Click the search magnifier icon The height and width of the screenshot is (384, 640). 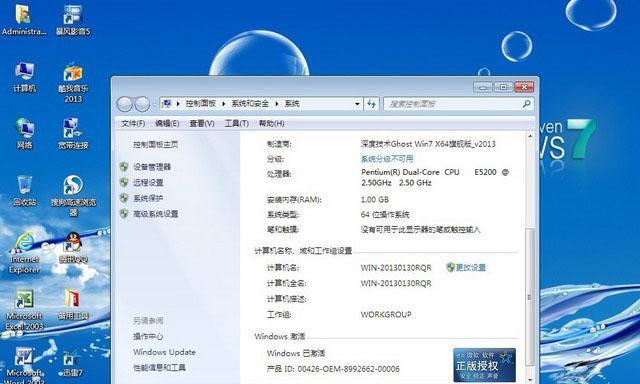527,104
